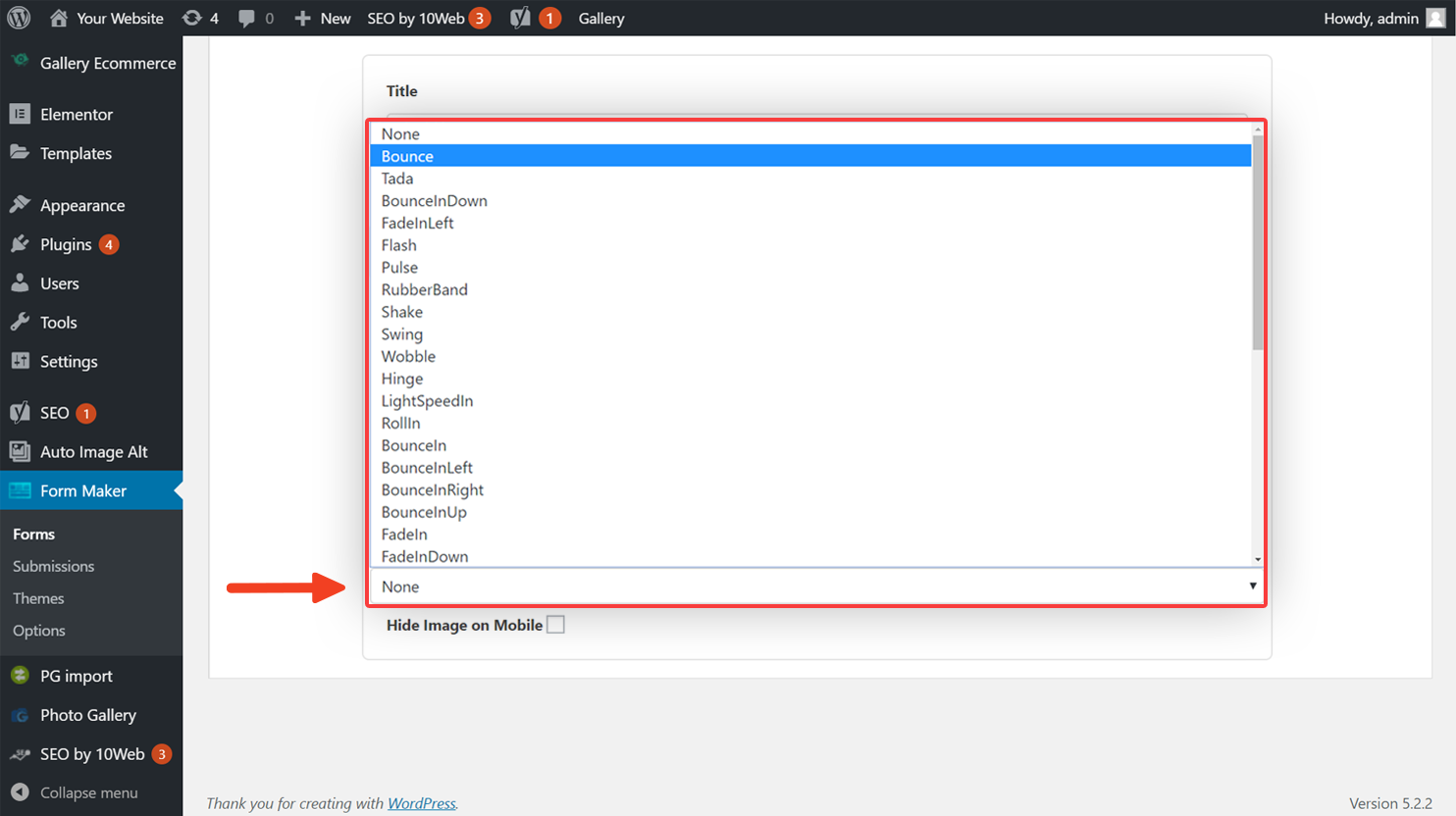
Task: Click the Plugins plug icon
Action: pos(20,243)
